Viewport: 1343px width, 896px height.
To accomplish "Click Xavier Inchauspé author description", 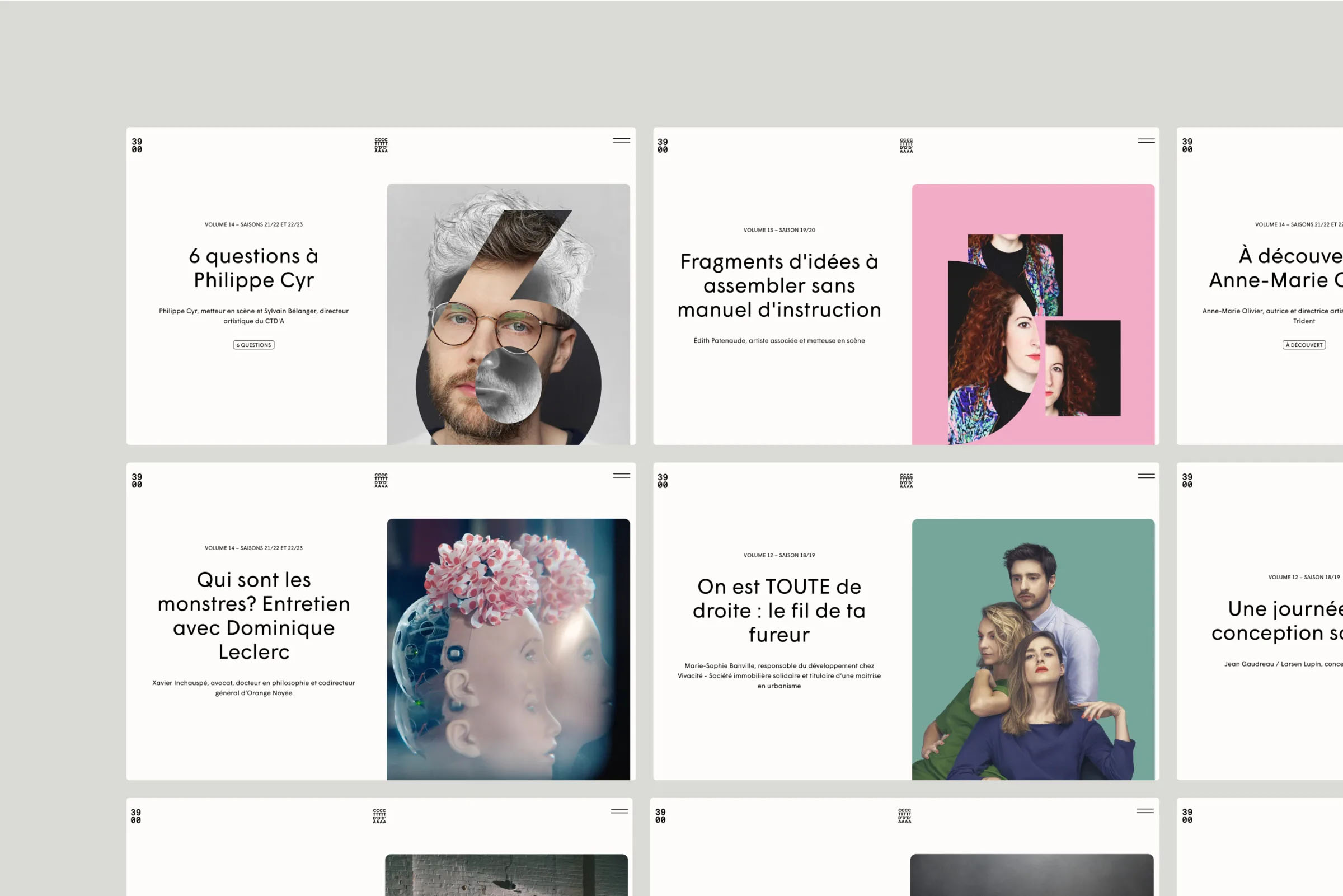I will tap(253, 688).
